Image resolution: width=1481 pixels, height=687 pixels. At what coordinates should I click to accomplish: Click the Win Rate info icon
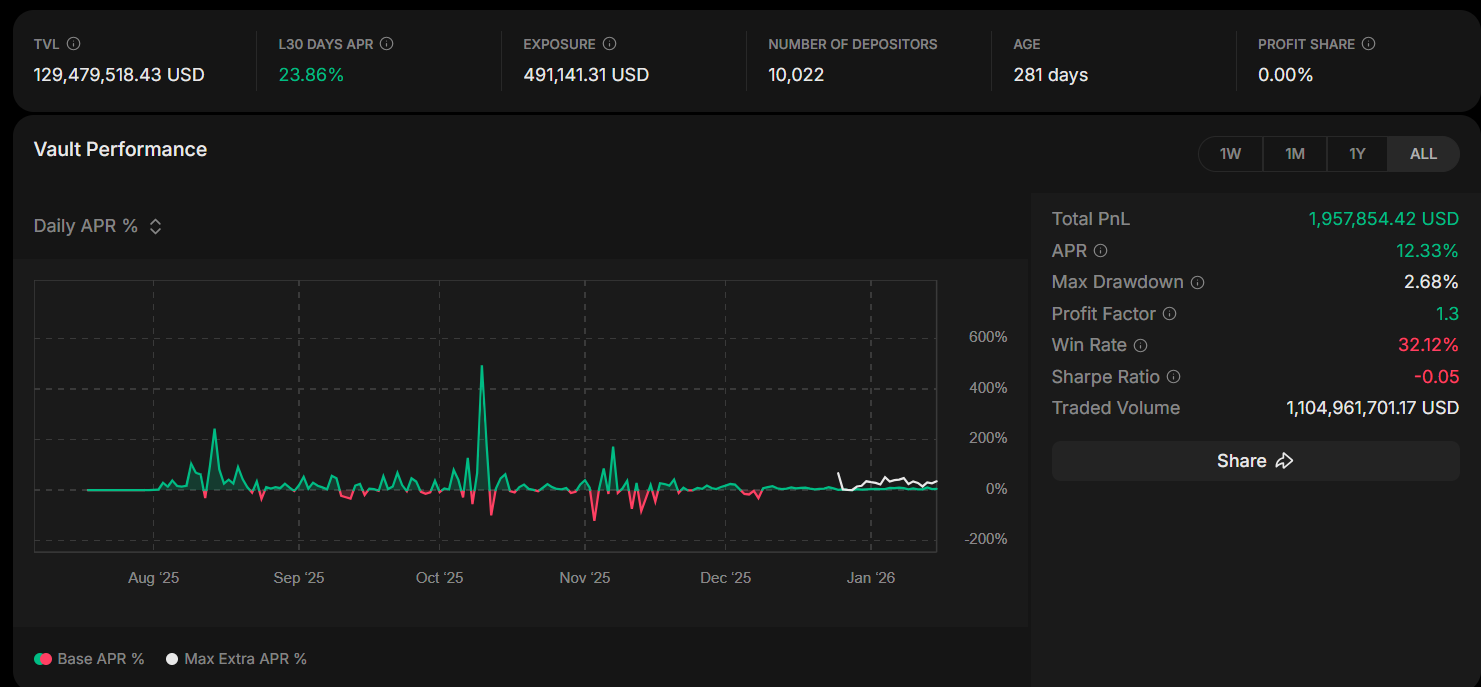click(1140, 346)
